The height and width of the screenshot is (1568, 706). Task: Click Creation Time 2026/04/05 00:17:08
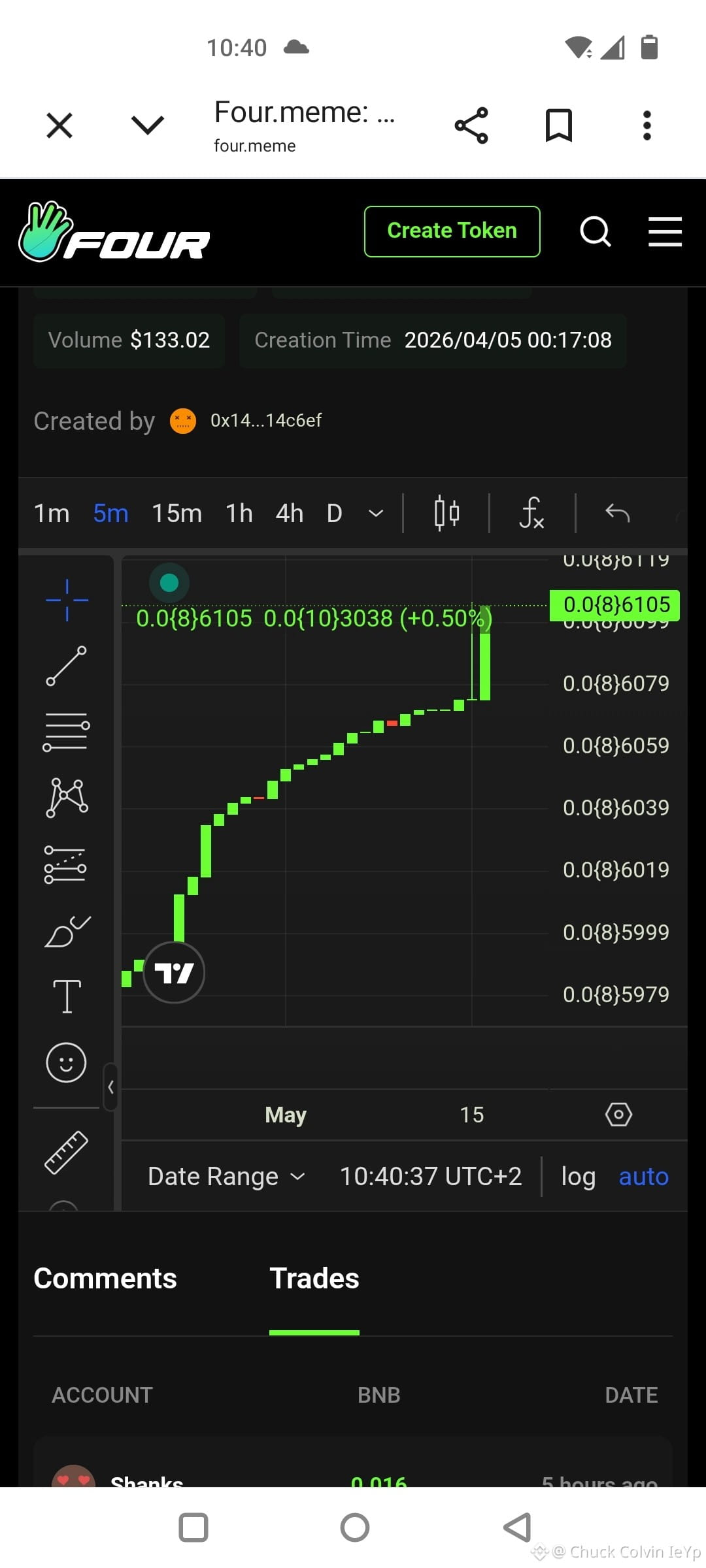pos(433,340)
